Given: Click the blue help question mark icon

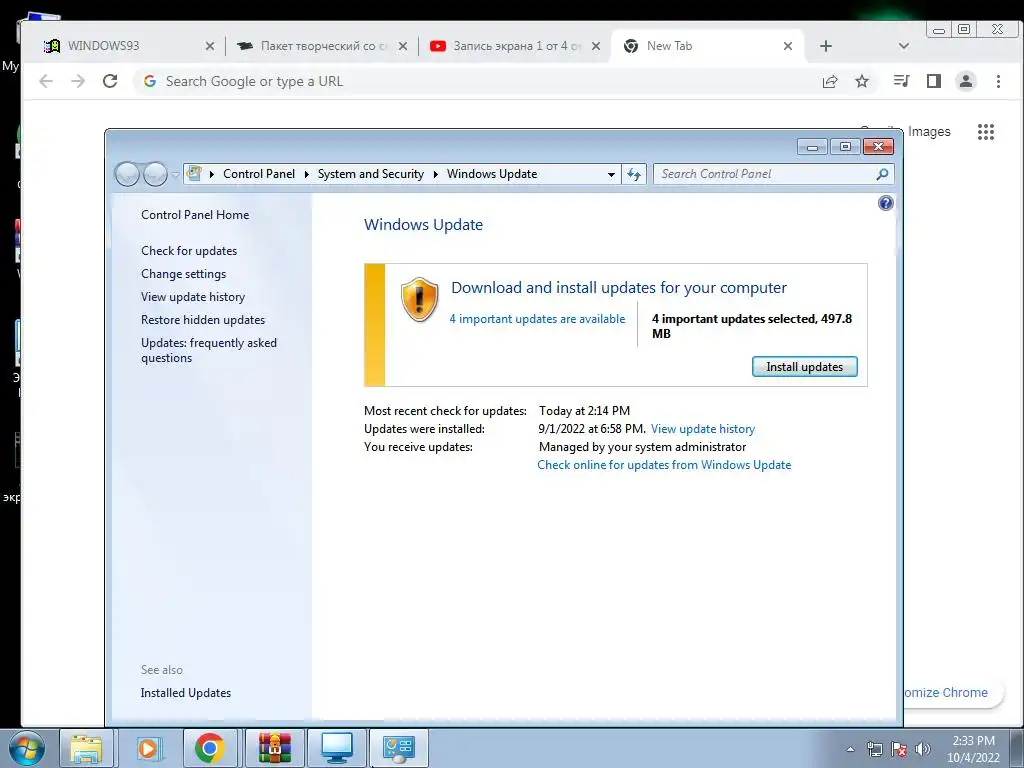Looking at the screenshot, I should [x=886, y=203].
